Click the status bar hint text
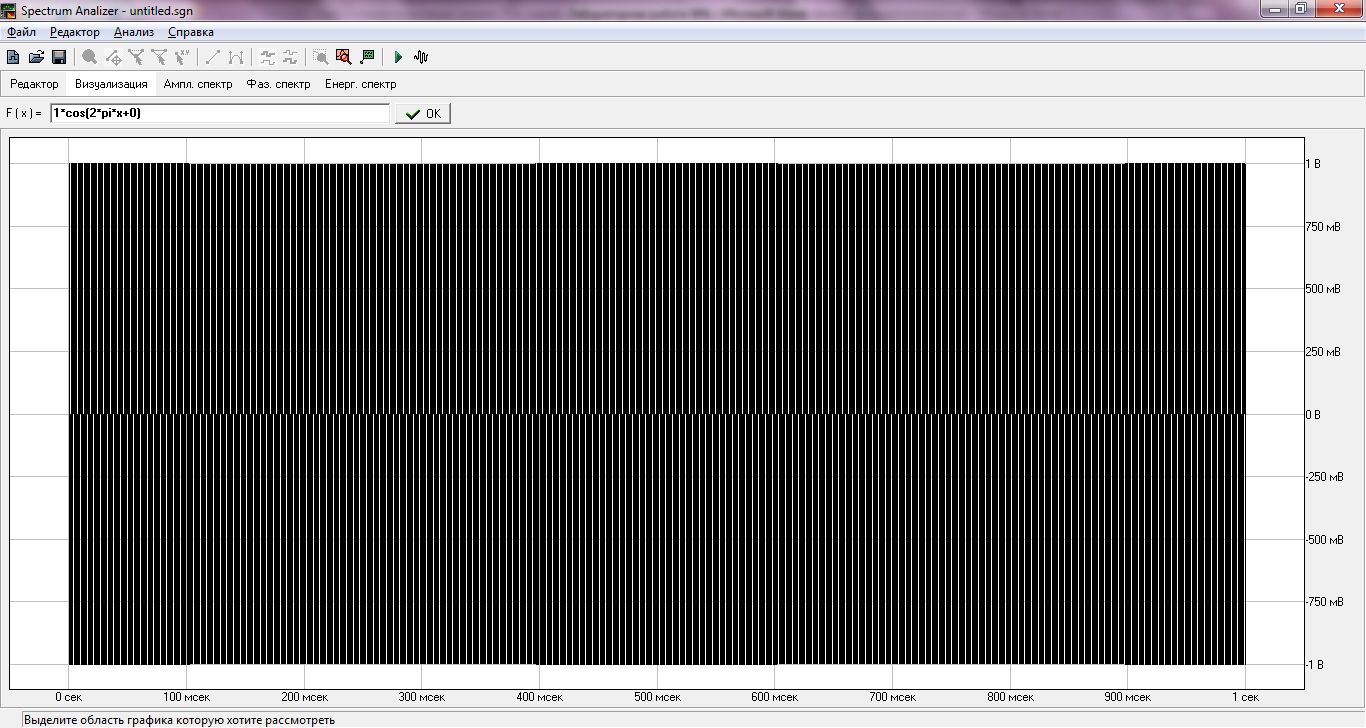The width and height of the screenshot is (1366, 728). pyautogui.click(x=179, y=720)
